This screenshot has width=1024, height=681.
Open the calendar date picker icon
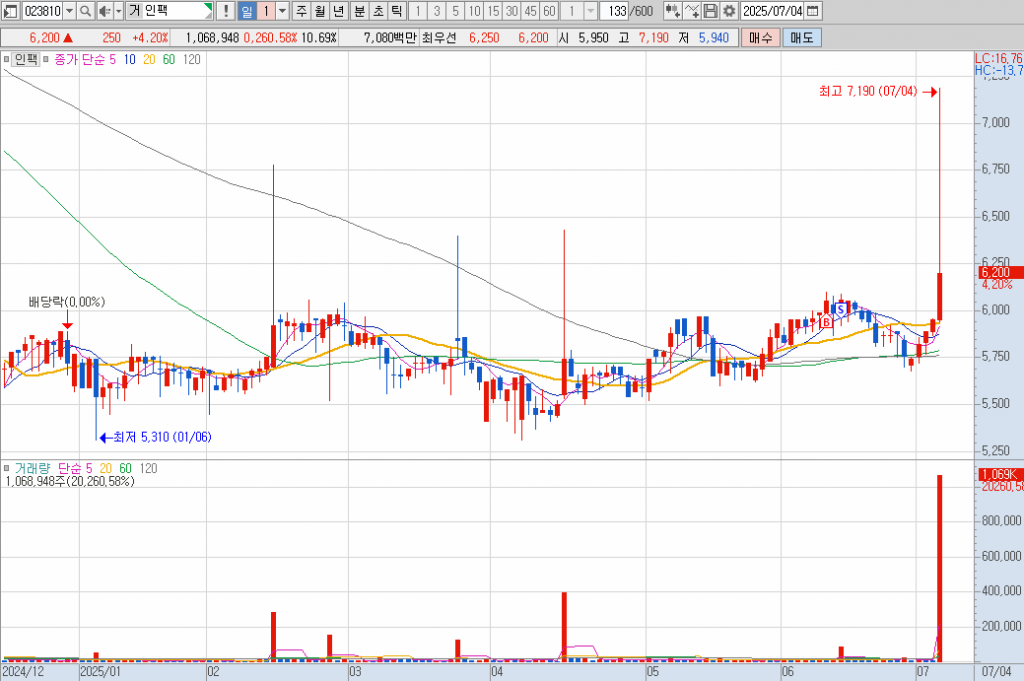click(812, 11)
